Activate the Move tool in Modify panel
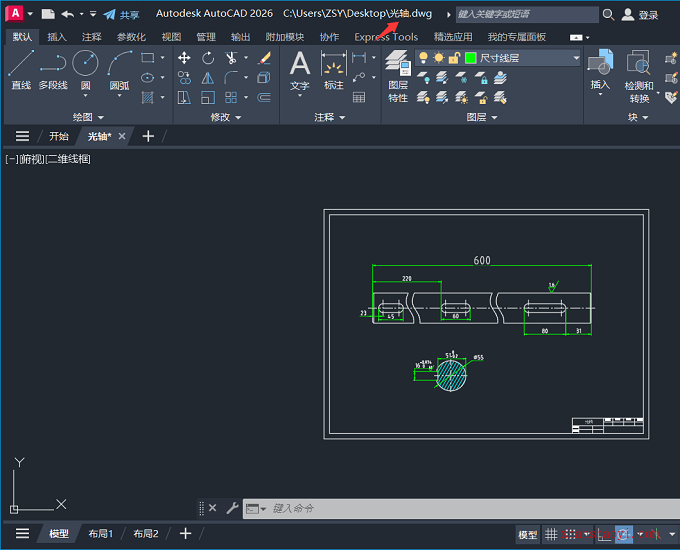680x550 pixels. (x=185, y=58)
